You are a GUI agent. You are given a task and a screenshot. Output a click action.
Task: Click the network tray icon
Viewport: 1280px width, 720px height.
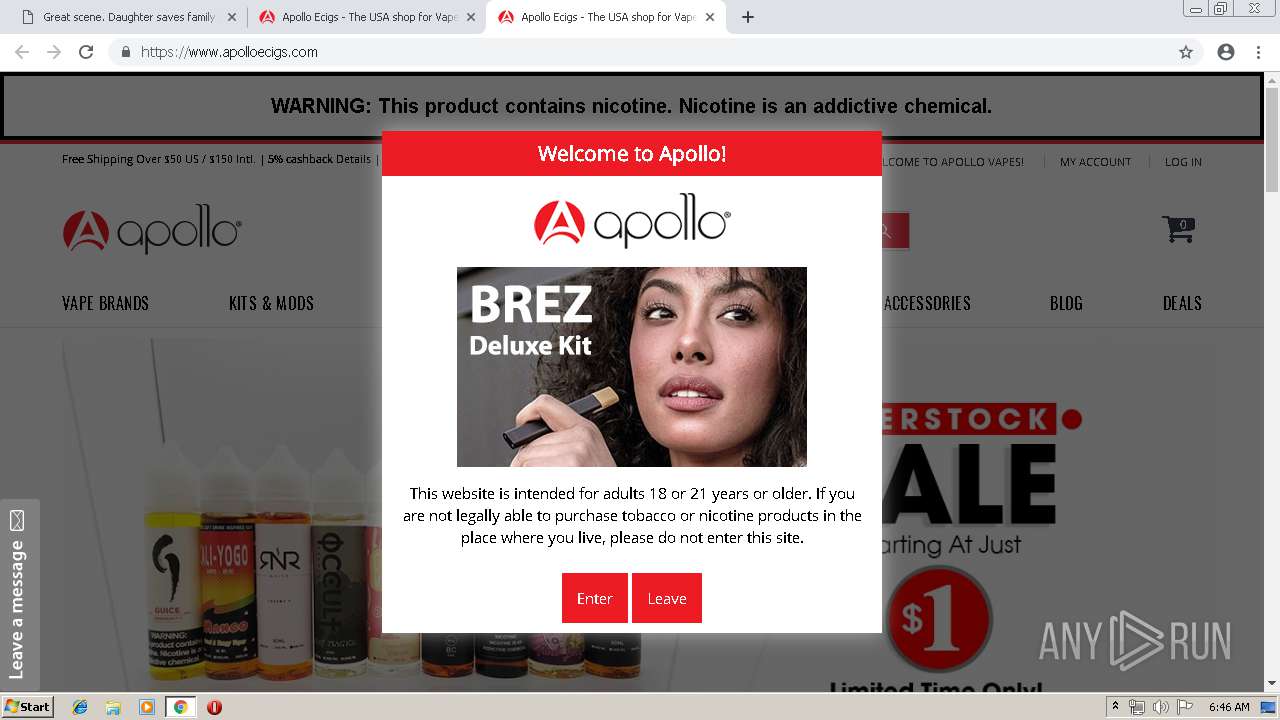[1137, 707]
